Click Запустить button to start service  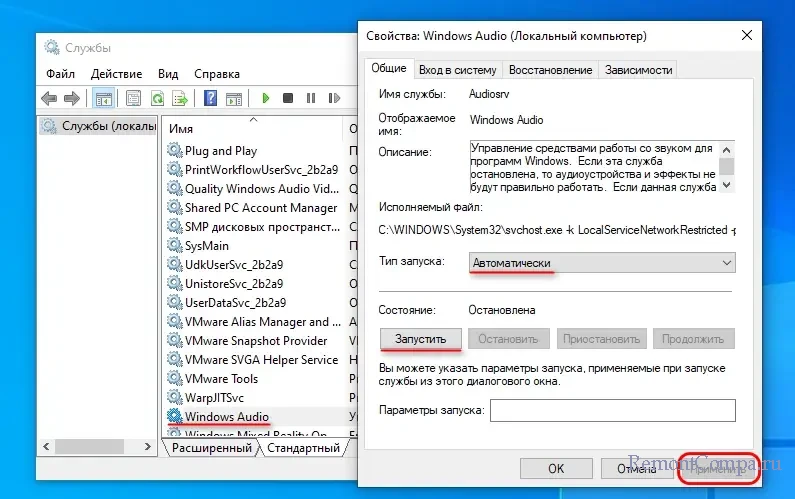click(x=420, y=339)
